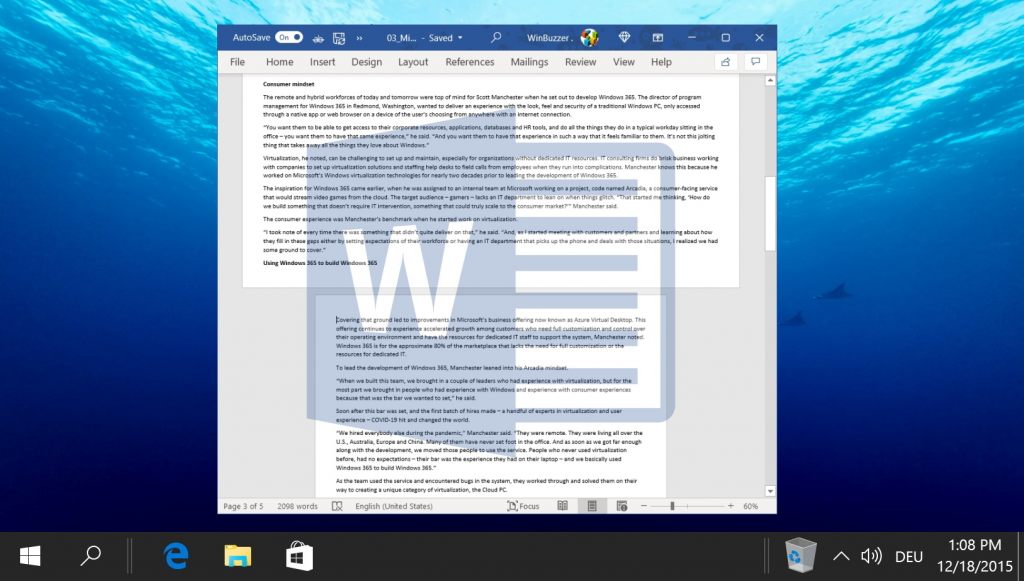Open the View tab
The width and height of the screenshot is (1024, 581).
pyautogui.click(x=624, y=62)
